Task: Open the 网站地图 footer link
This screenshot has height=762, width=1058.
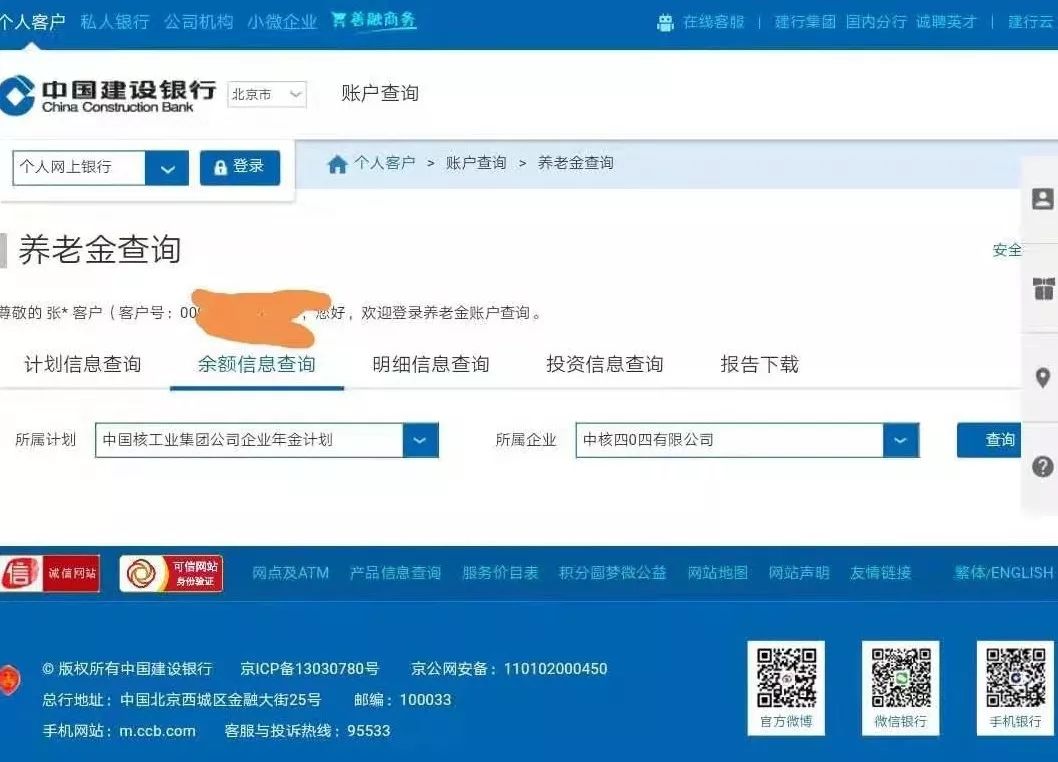Action: [x=718, y=573]
